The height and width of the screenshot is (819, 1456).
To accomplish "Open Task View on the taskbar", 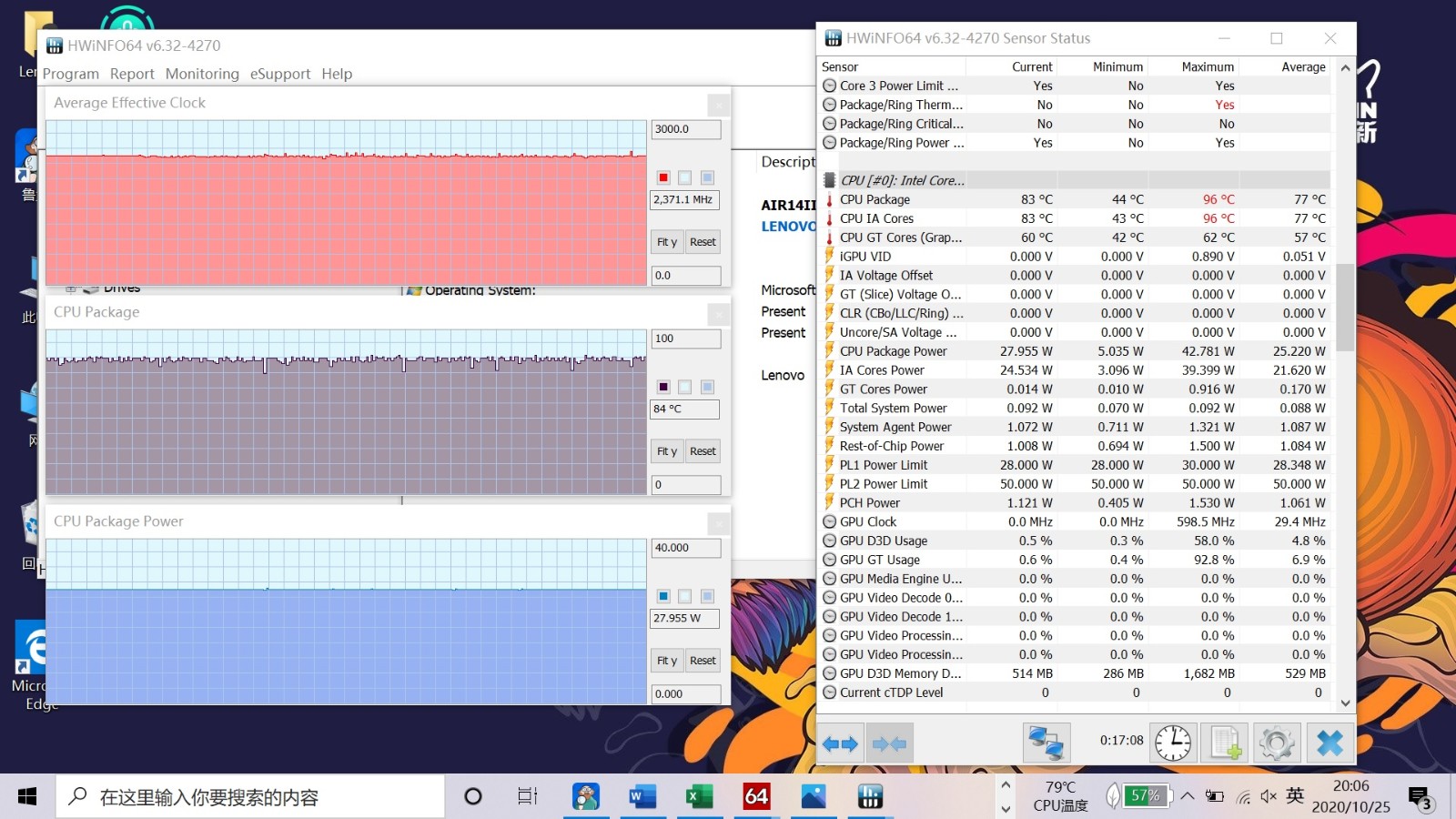I will [527, 797].
